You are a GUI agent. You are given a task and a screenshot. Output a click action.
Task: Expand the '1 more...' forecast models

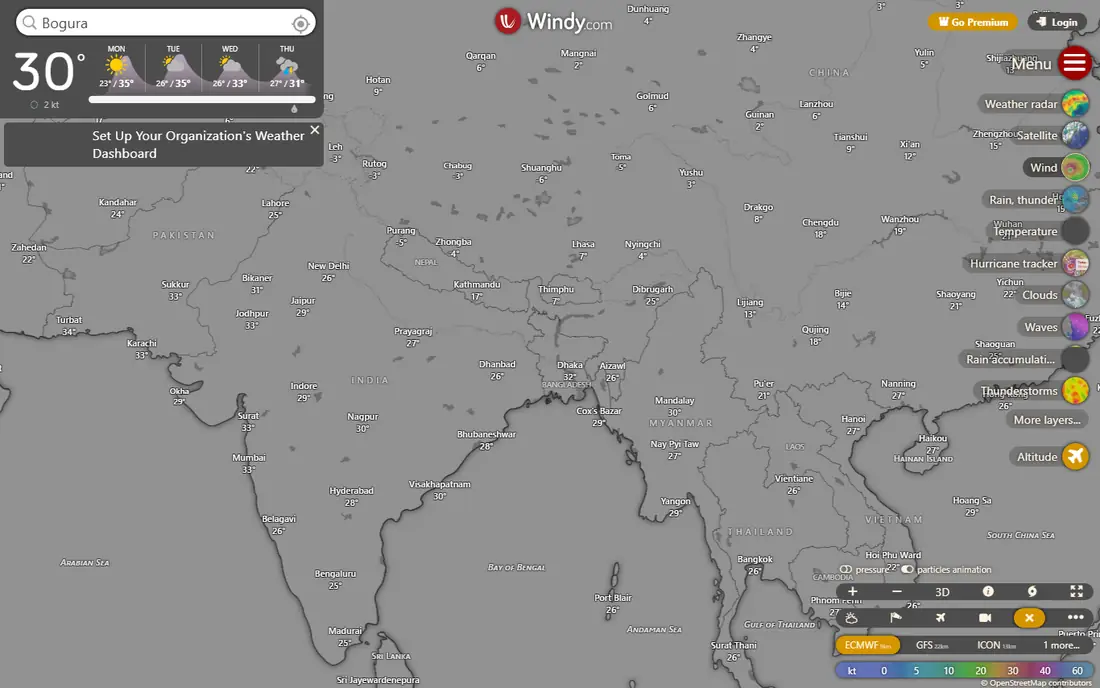[1061, 645]
